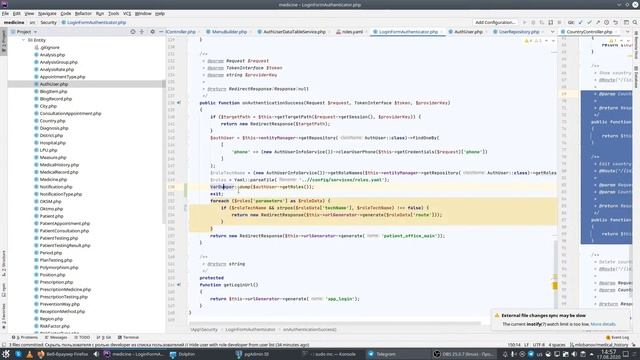The width and height of the screenshot is (640, 360).
Task: Open the TODO tool window
Action: (82, 338)
